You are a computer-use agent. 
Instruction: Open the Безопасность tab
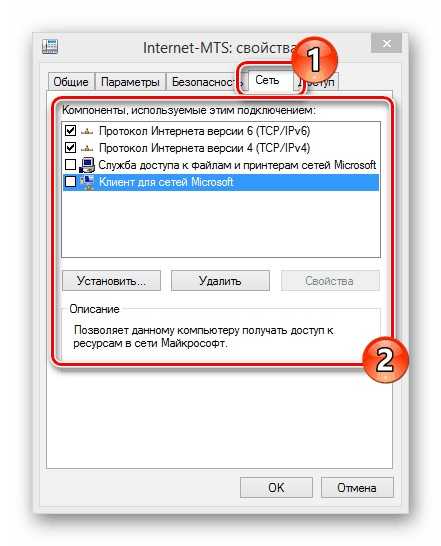[x=203, y=82]
